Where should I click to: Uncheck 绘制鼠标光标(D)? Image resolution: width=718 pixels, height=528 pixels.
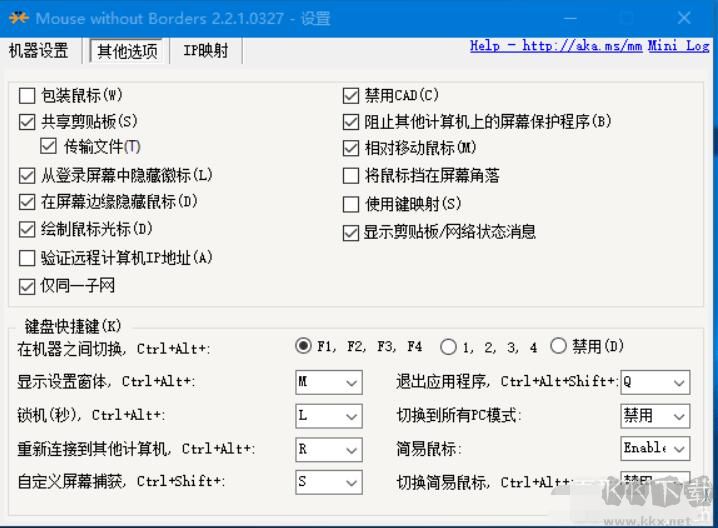[27, 229]
